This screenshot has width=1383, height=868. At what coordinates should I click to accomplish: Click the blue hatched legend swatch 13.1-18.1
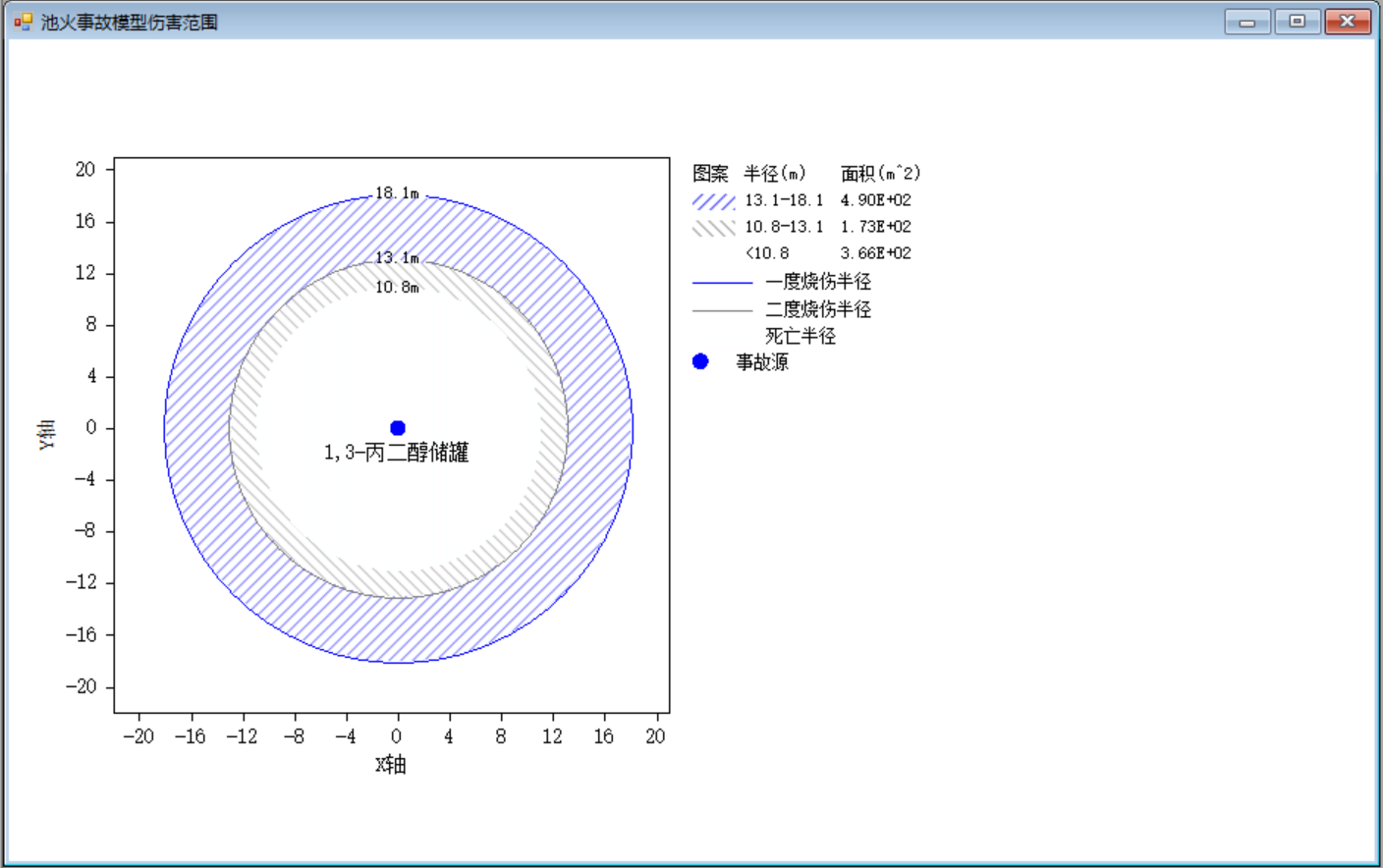pos(714,201)
